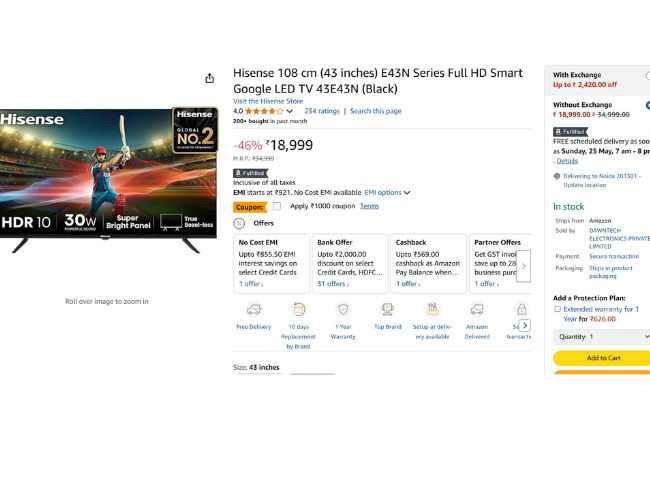The width and height of the screenshot is (650, 480).
Task: Click the share icon above product image
Action: coord(210,78)
